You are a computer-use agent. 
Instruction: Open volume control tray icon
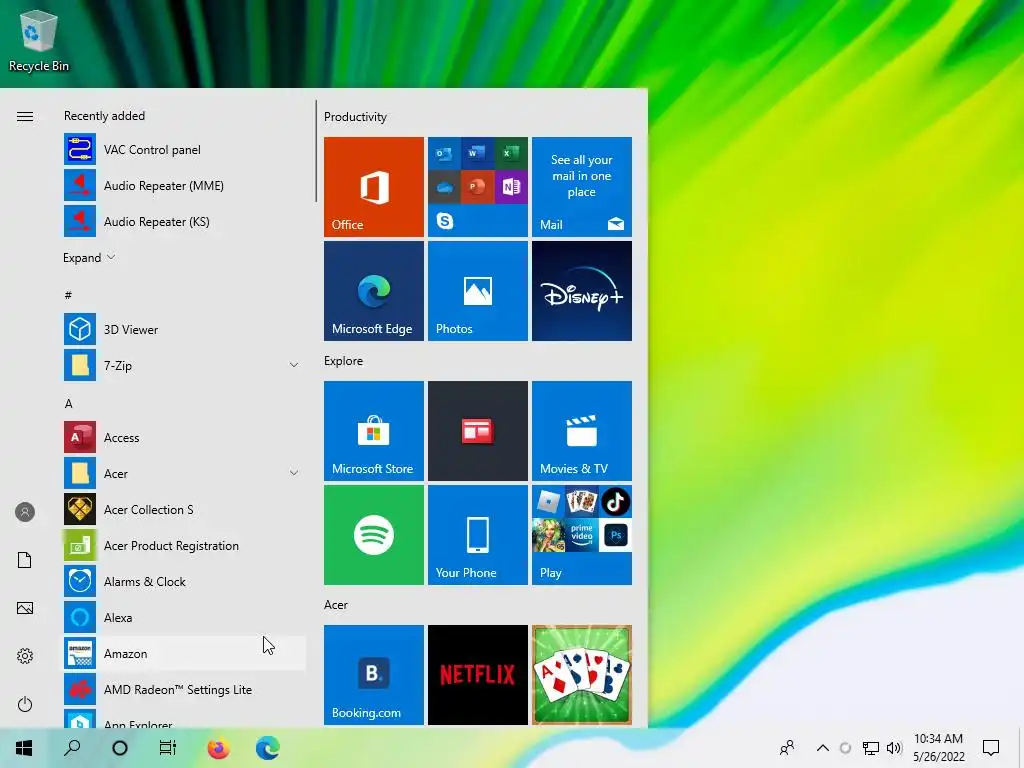(894, 748)
